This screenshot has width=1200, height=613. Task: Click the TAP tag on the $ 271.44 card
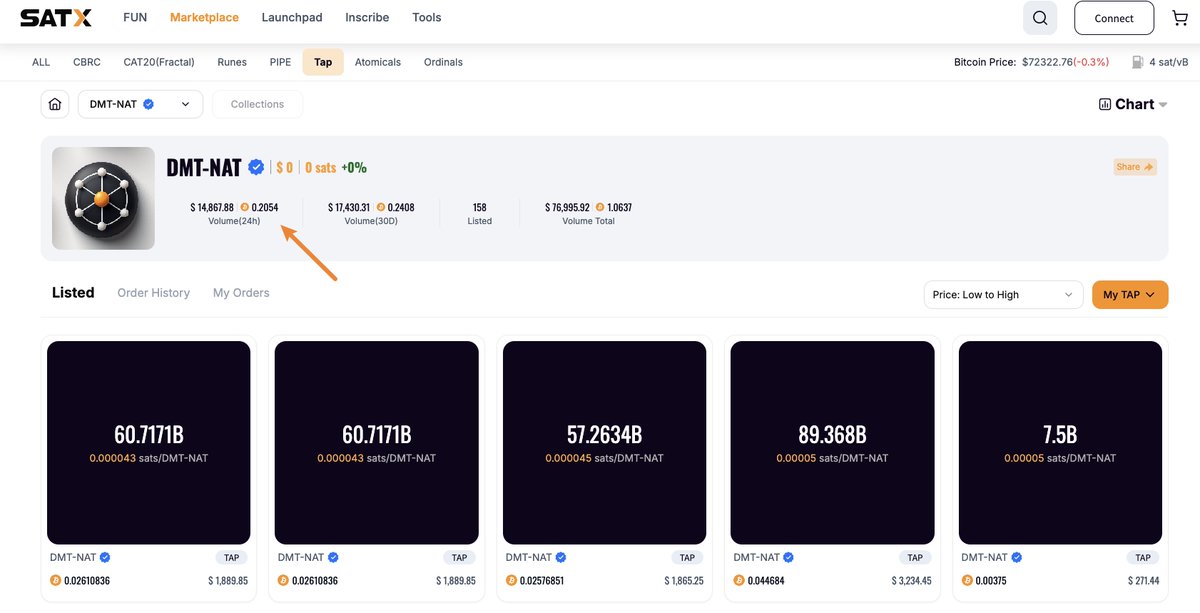(1143, 558)
